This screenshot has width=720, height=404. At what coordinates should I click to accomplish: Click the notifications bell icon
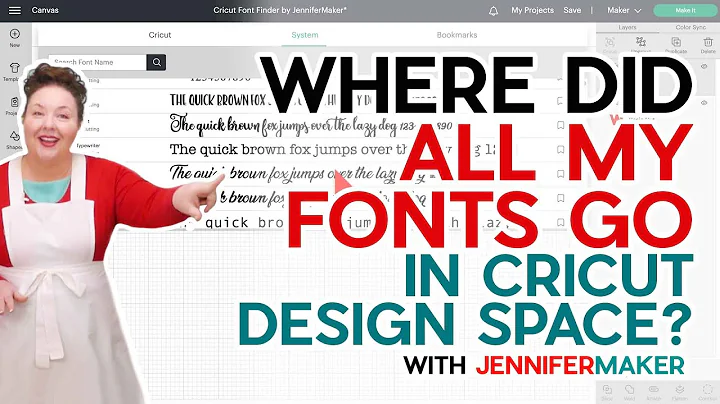[493, 11]
